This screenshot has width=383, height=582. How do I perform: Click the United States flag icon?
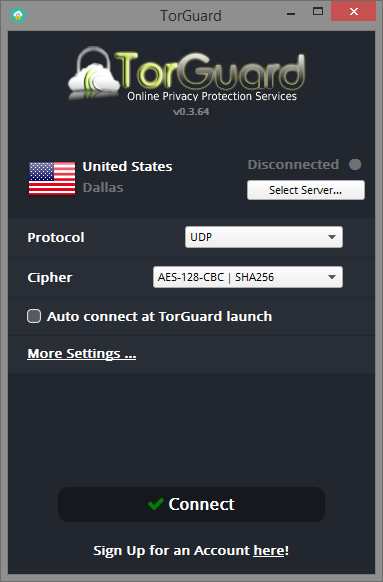click(x=52, y=178)
